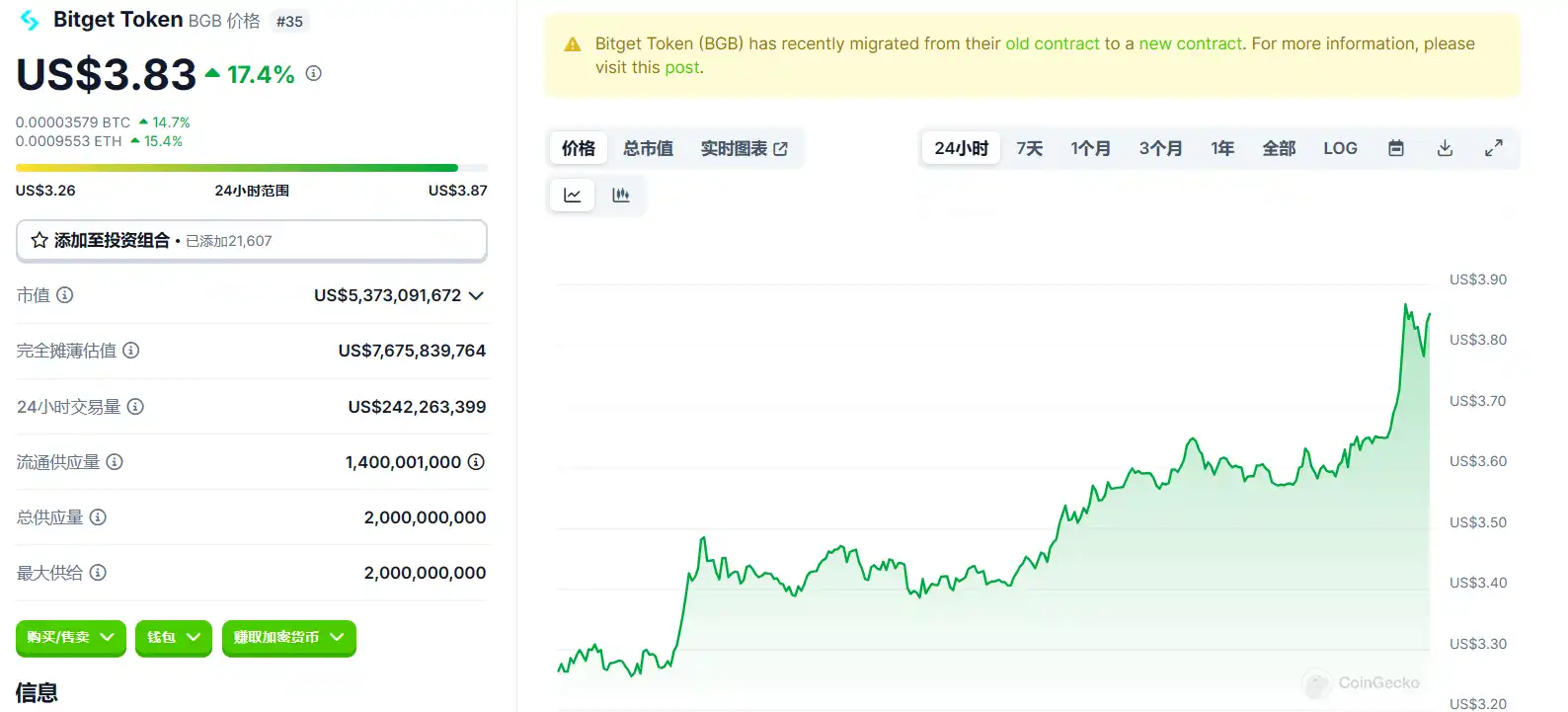Open the 赚取加密货币 dropdown
Viewport: 1568px width, 712px height.
click(x=288, y=638)
